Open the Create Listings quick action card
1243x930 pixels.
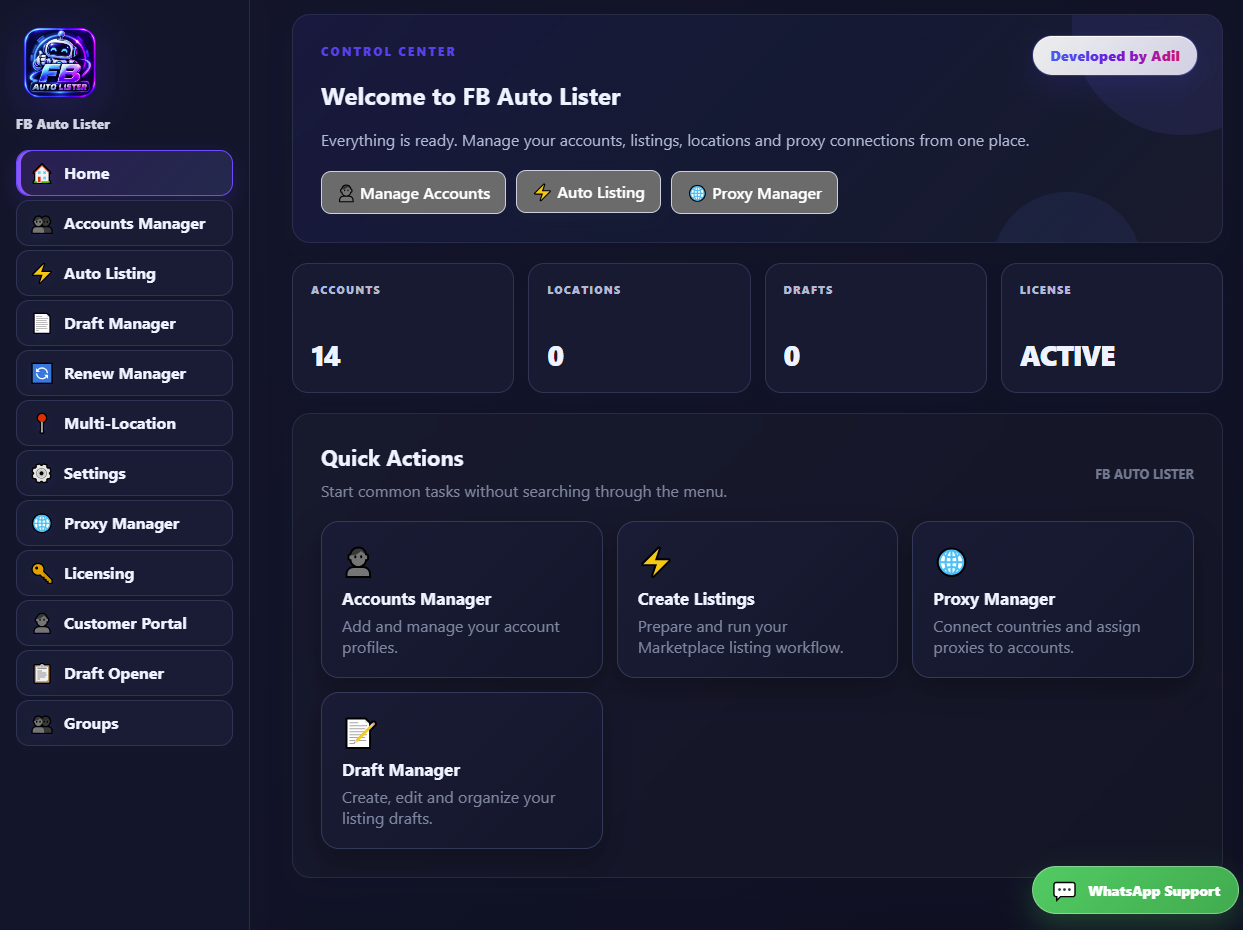(757, 599)
